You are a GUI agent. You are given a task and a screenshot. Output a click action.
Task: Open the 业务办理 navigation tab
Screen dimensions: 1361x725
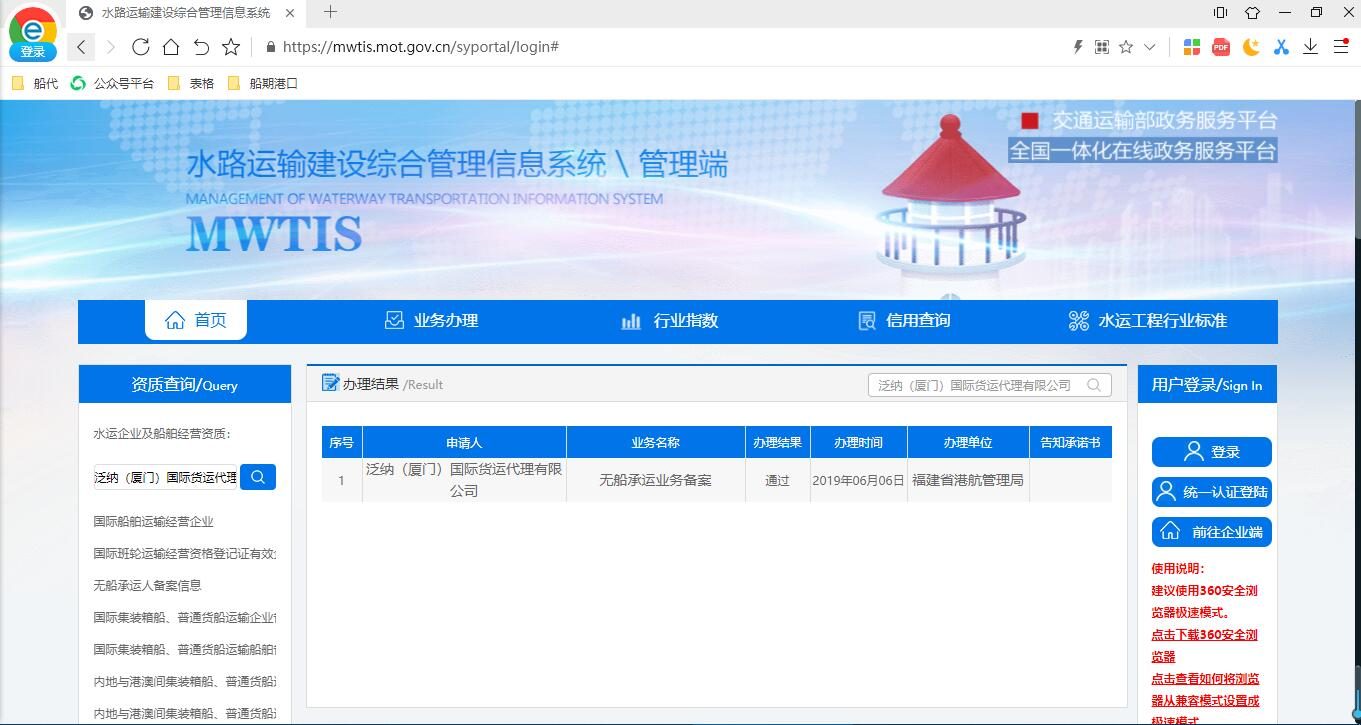[x=432, y=321]
